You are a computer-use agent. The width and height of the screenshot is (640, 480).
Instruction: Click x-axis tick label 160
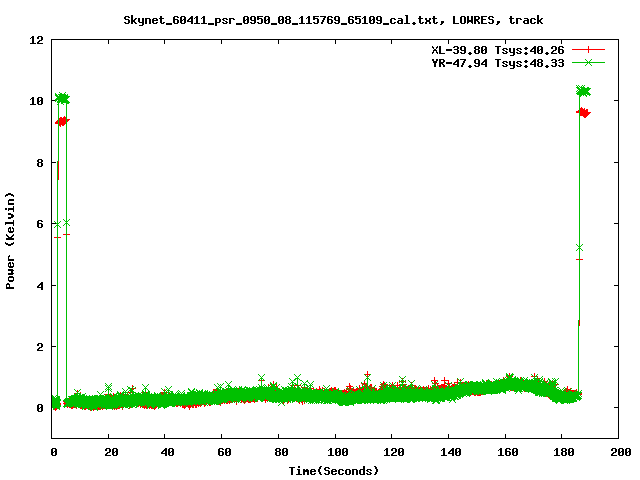click(508, 452)
